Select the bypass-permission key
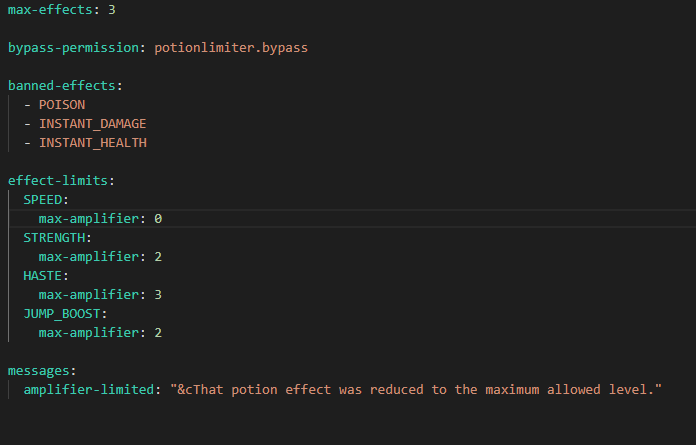This screenshot has width=696, height=445. pyautogui.click(x=73, y=48)
